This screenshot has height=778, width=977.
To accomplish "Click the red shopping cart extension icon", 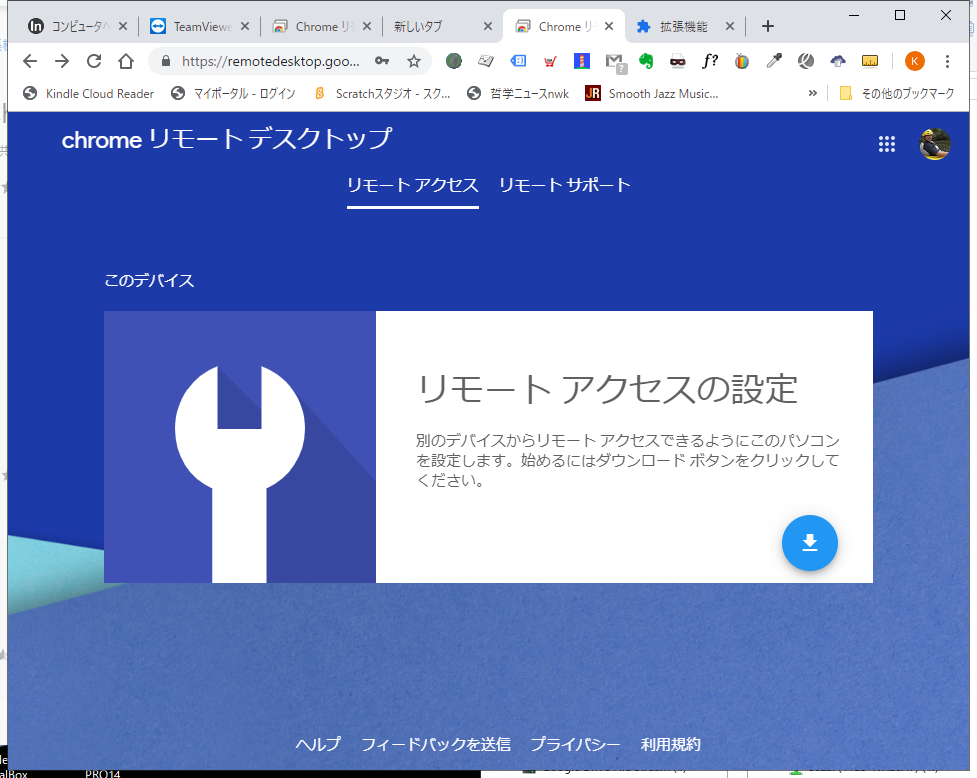I will pyautogui.click(x=550, y=61).
